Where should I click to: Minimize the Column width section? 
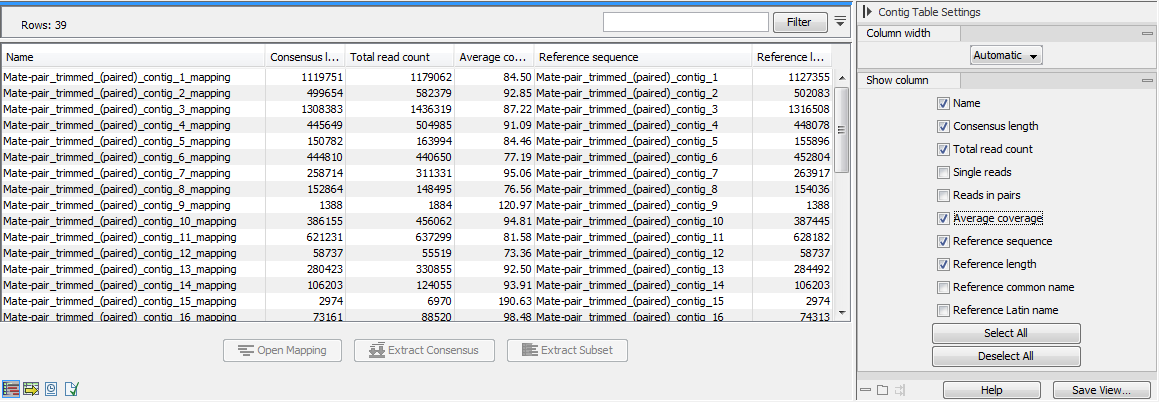[x=1147, y=33]
